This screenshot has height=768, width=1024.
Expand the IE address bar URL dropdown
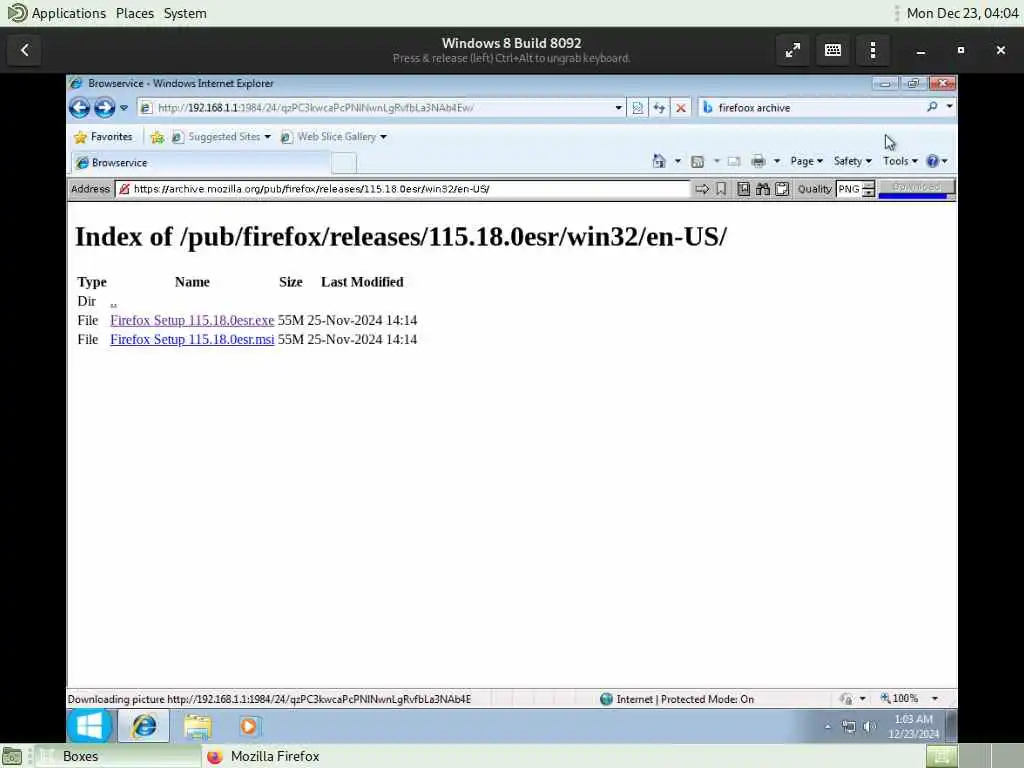[x=618, y=108]
